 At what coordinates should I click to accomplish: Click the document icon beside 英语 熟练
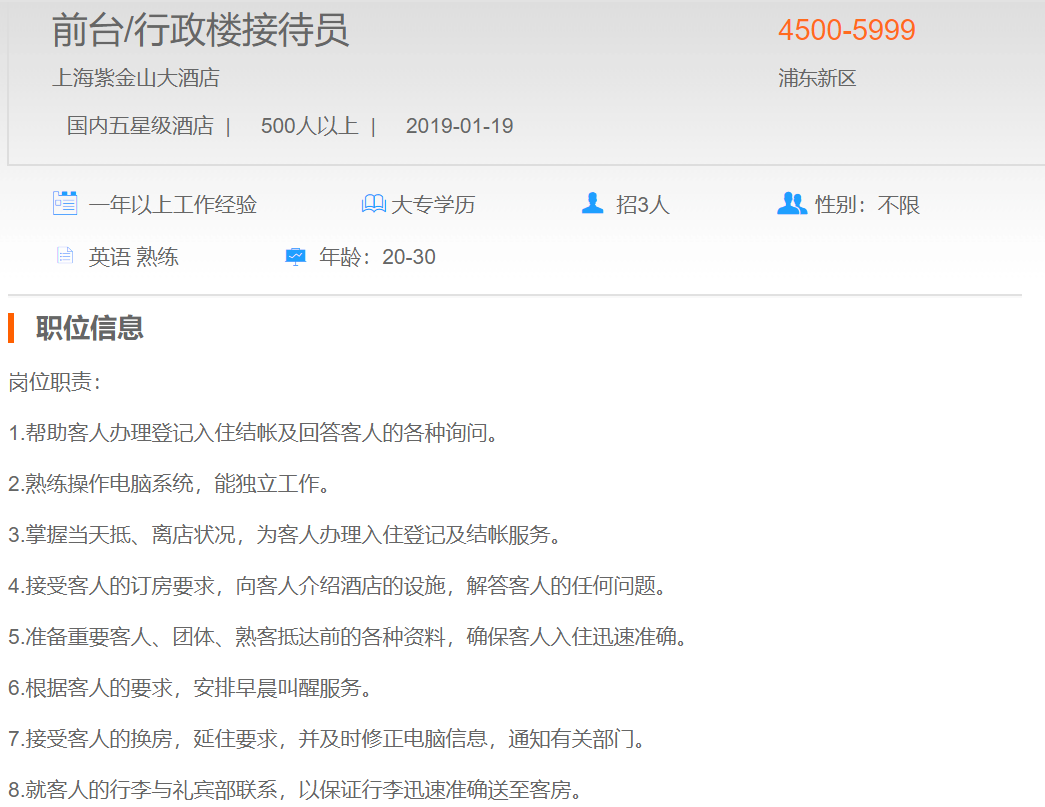tap(65, 256)
